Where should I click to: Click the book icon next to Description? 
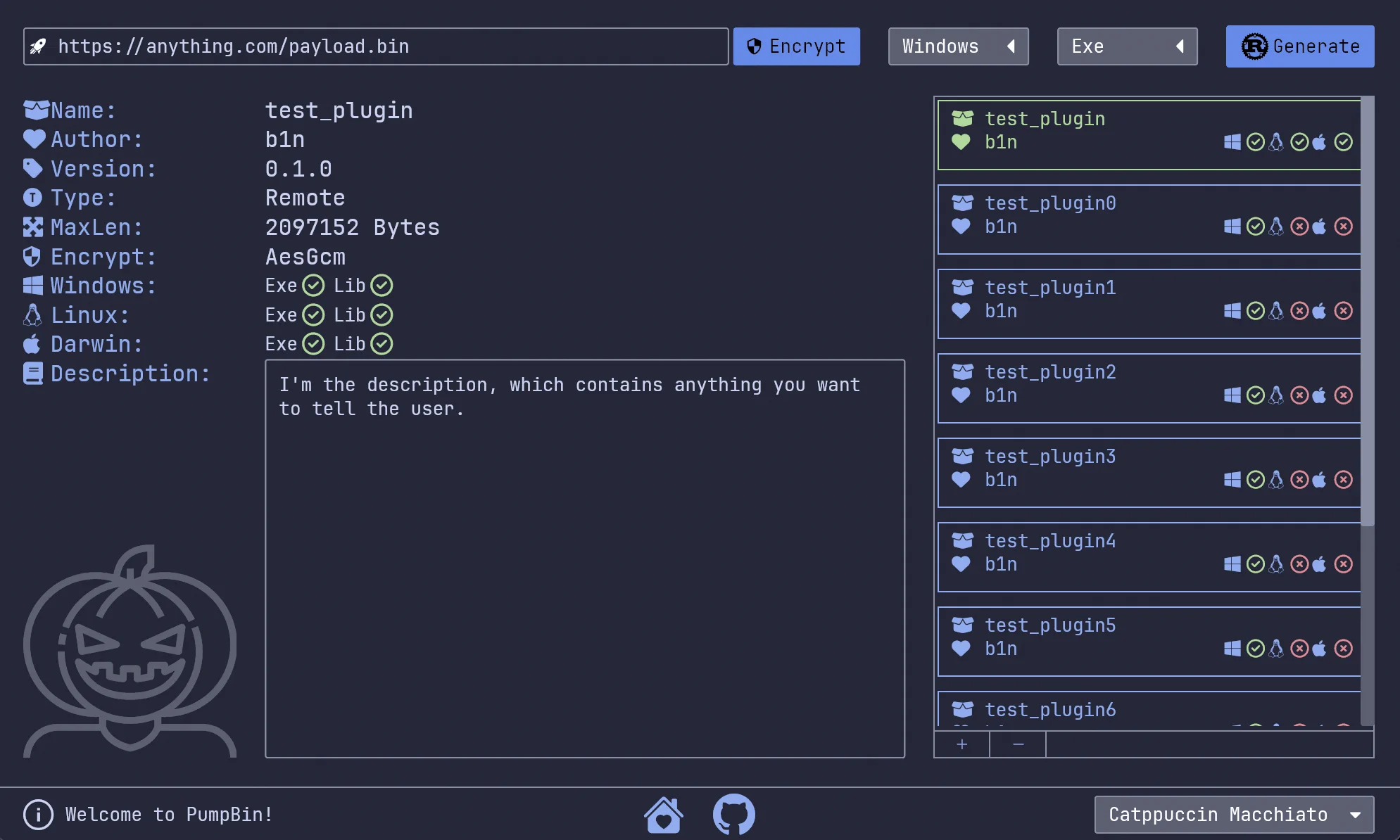33,373
